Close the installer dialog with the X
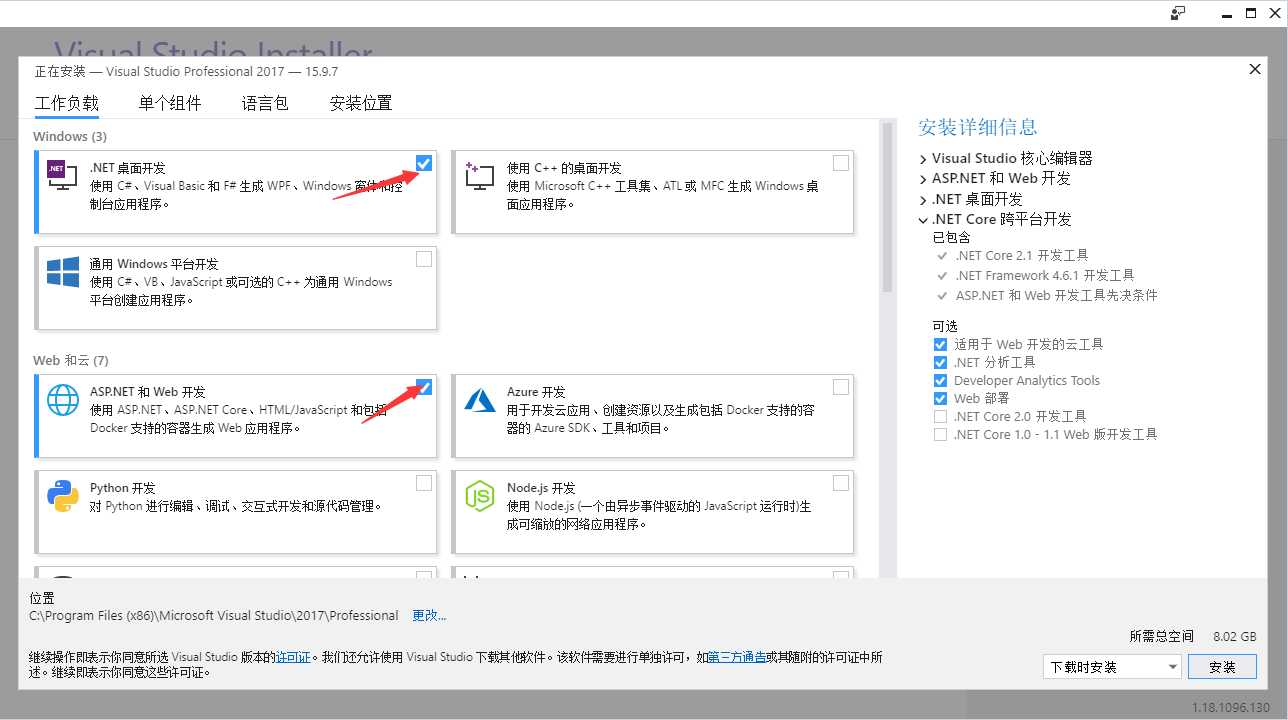This screenshot has height=720, width=1288. [1255, 69]
